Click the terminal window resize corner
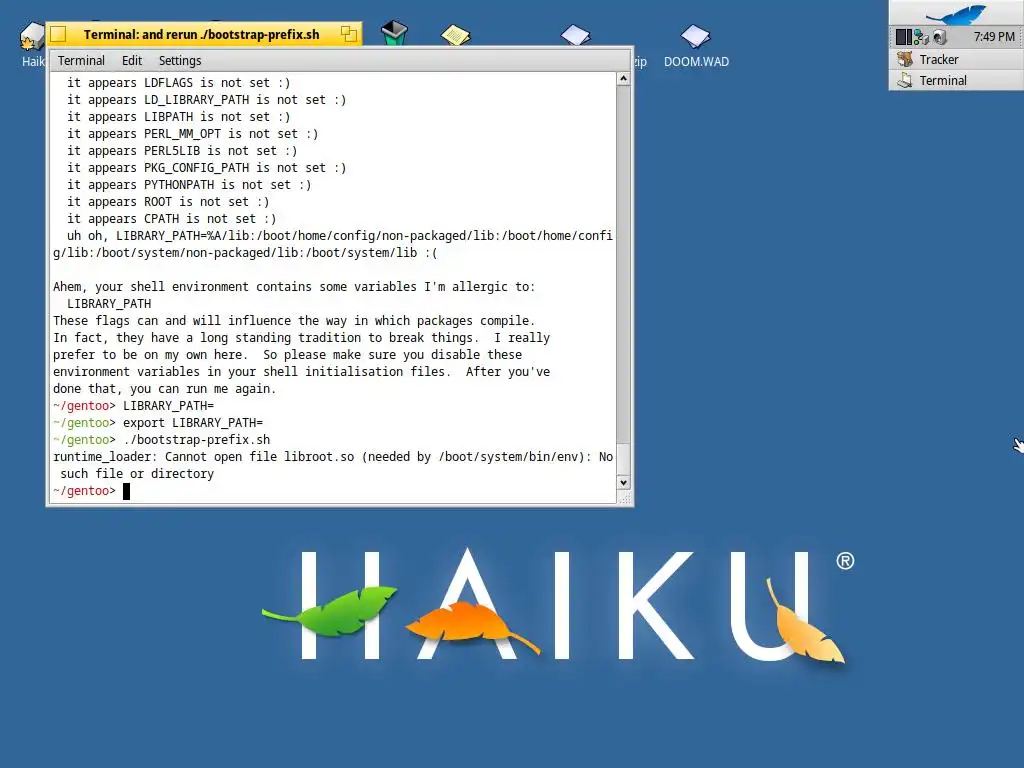 tap(624, 498)
